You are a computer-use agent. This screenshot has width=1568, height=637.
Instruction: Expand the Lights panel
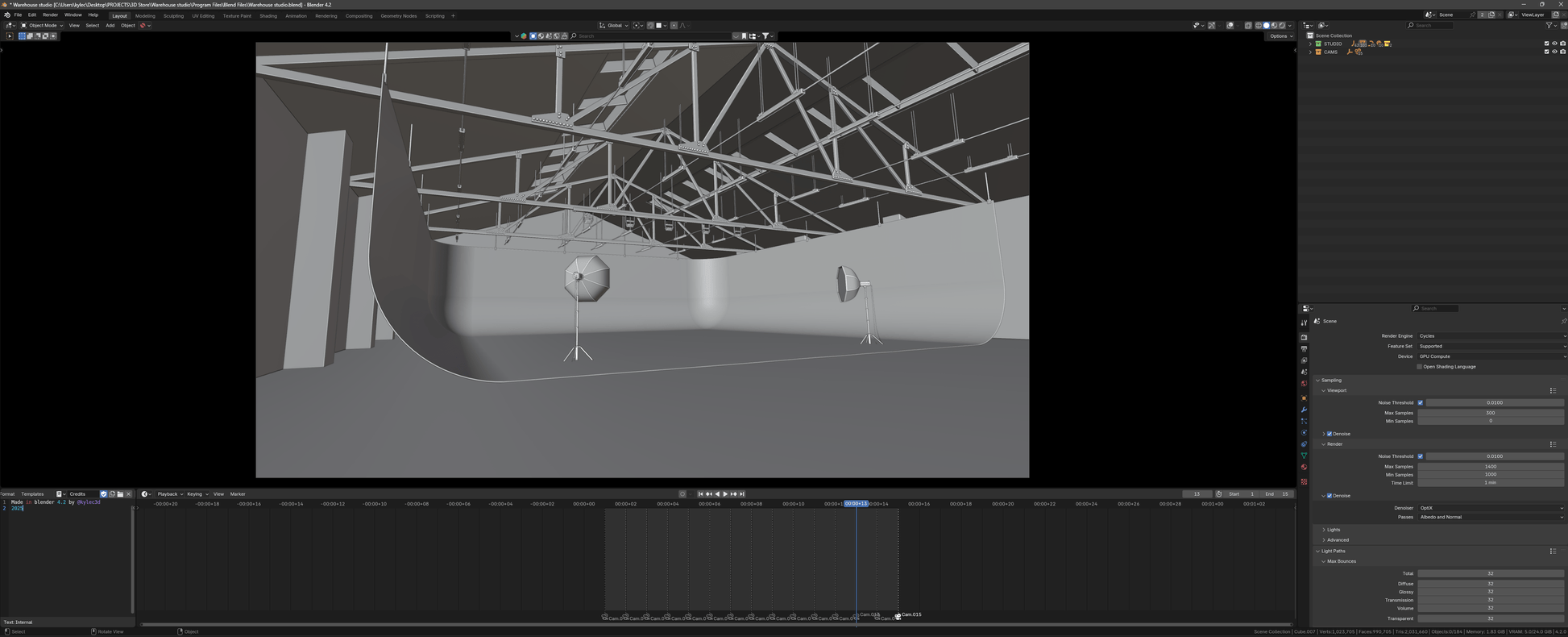click(x=1334, y=530)
